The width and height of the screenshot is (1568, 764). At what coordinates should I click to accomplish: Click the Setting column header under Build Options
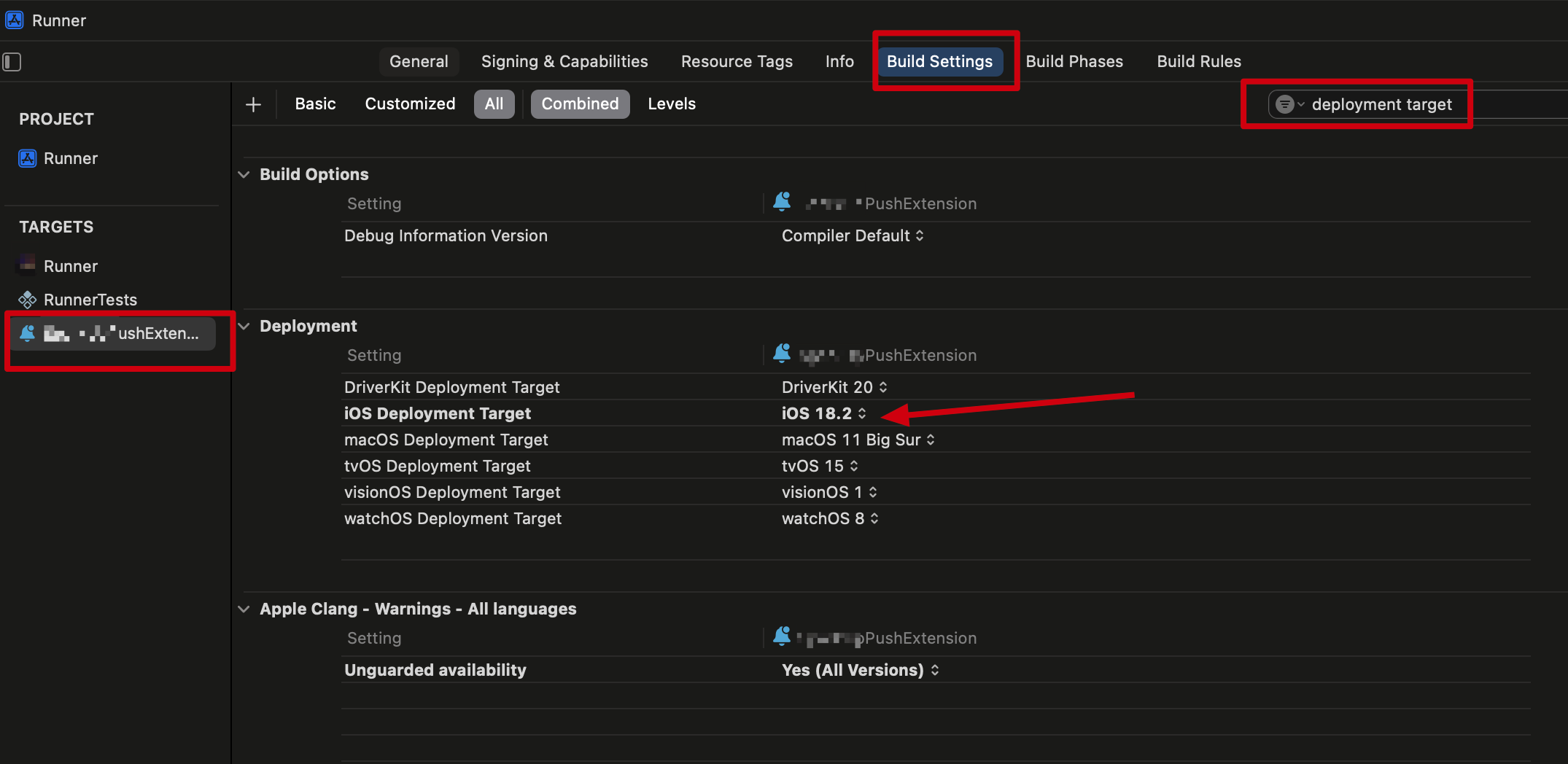(x=374, y=203)
